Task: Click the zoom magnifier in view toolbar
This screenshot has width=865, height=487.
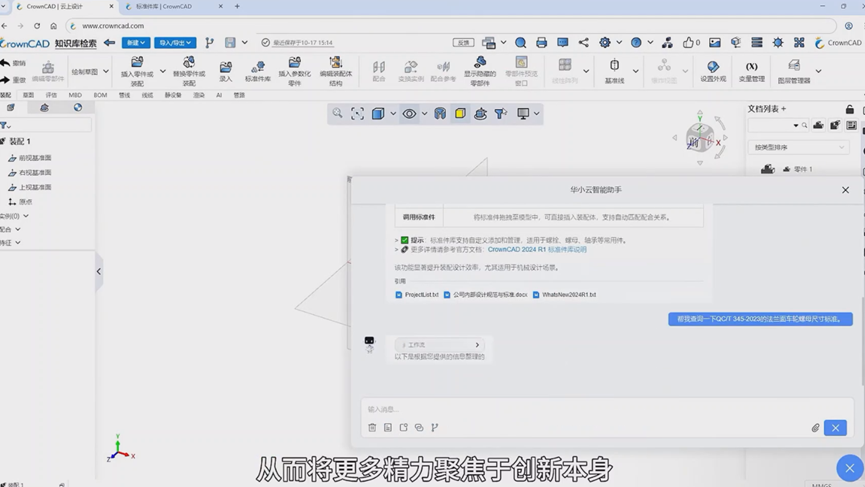Action: [337, 114]
